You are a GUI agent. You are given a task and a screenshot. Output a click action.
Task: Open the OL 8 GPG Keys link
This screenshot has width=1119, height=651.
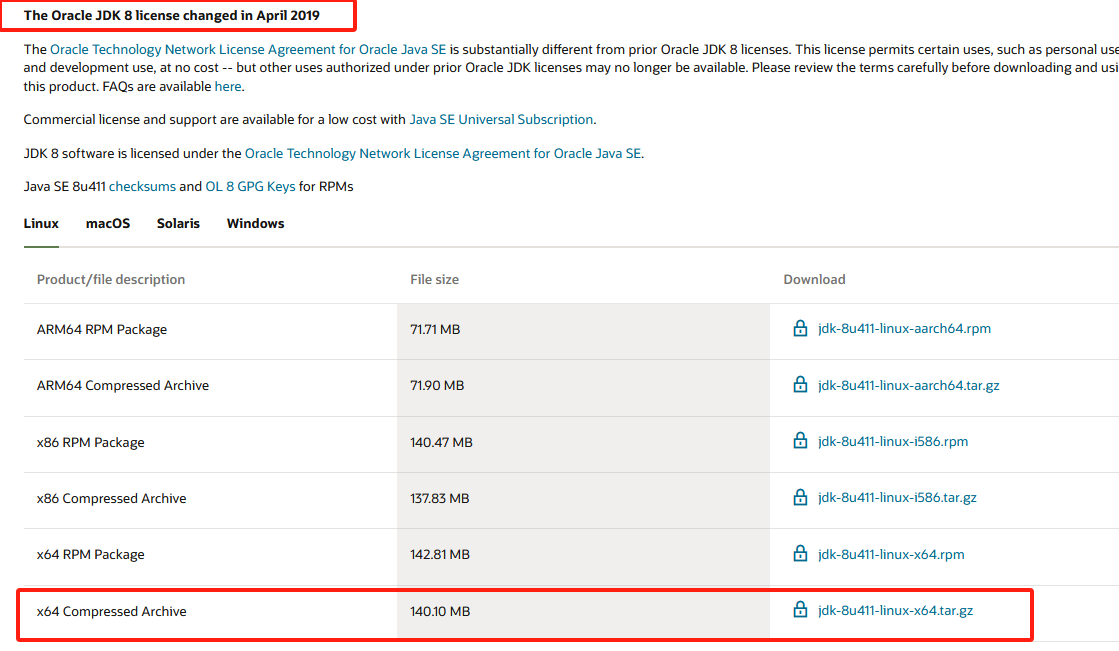coord(250,186)
